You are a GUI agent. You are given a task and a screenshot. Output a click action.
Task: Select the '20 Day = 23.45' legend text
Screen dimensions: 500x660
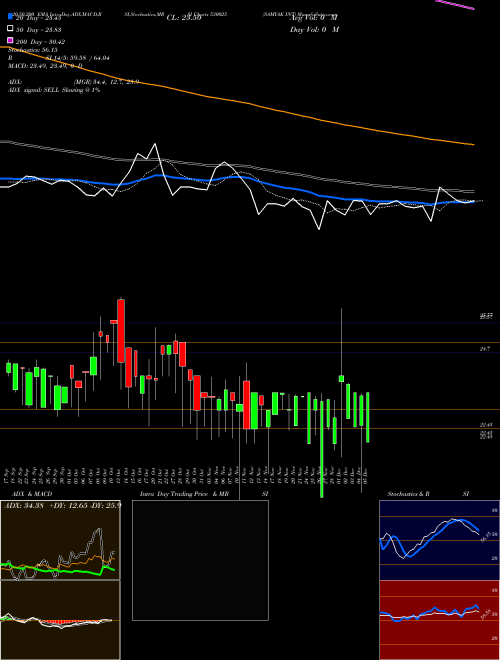click(x=39, y=18)
